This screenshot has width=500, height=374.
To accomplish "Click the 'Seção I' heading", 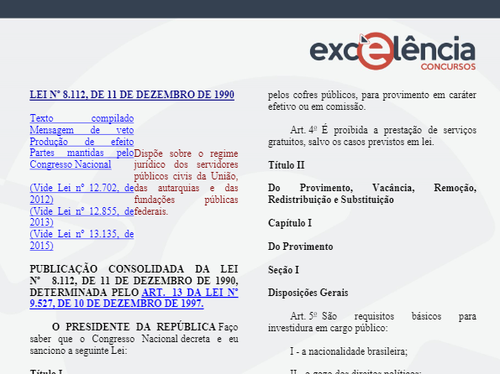I will click(283, 269).
